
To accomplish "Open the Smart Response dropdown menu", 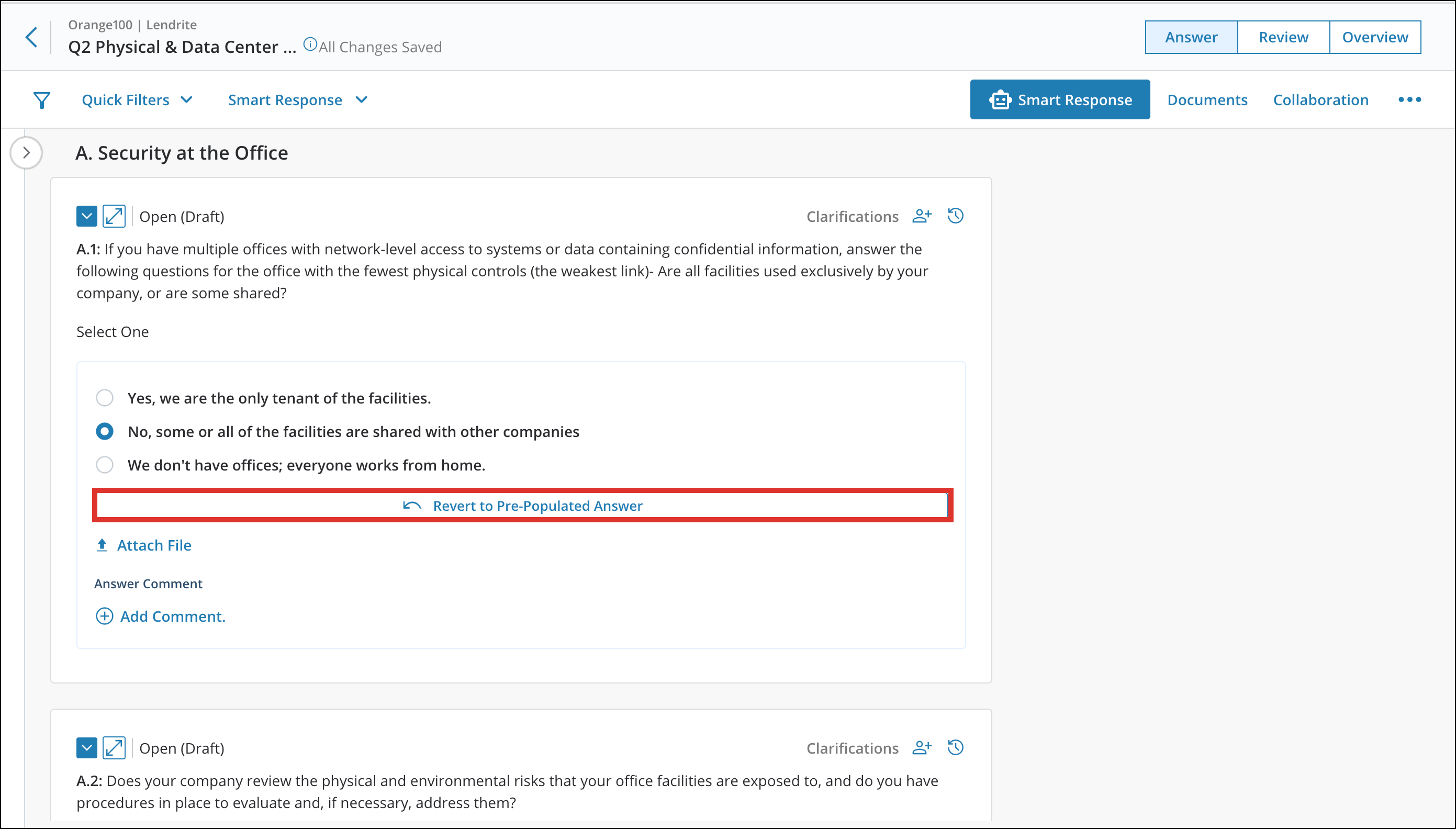I will click(298, 100).
